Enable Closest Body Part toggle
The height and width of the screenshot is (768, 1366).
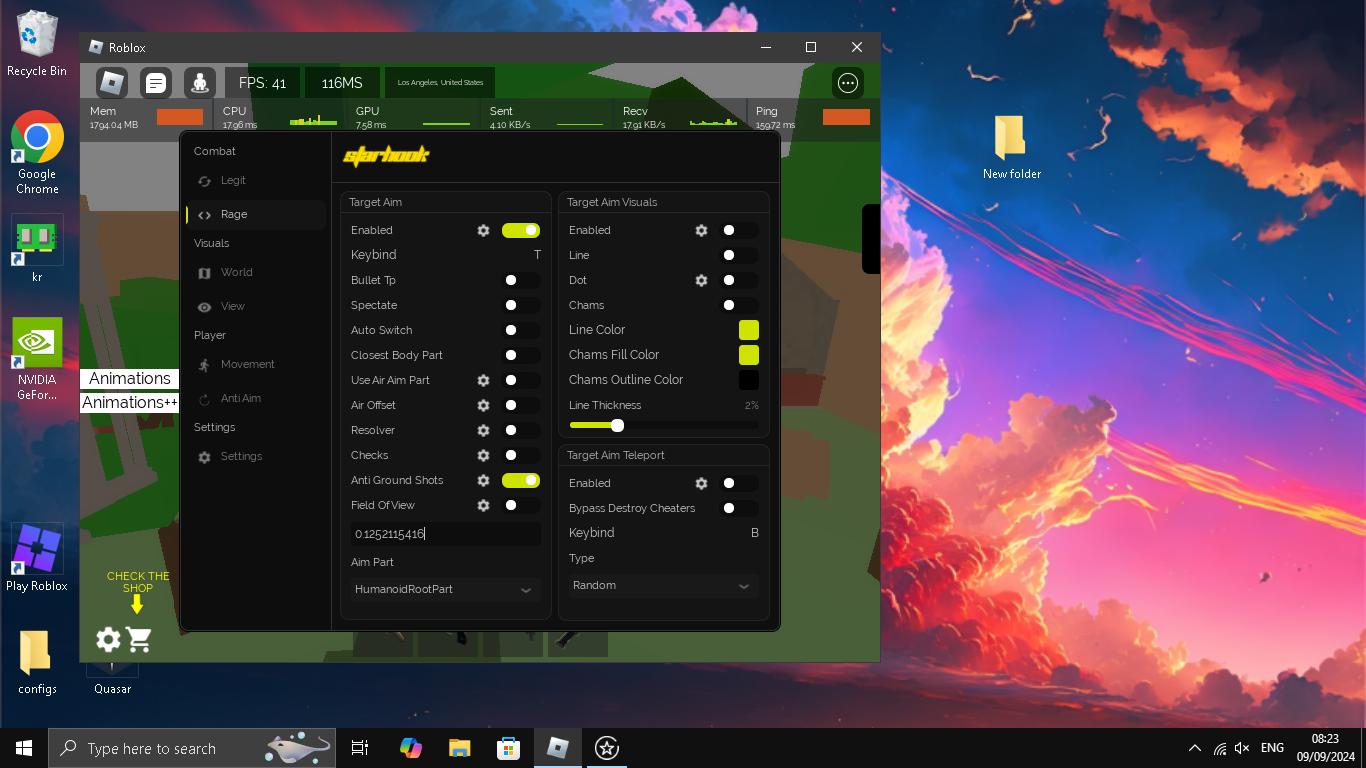pos(521,355)
